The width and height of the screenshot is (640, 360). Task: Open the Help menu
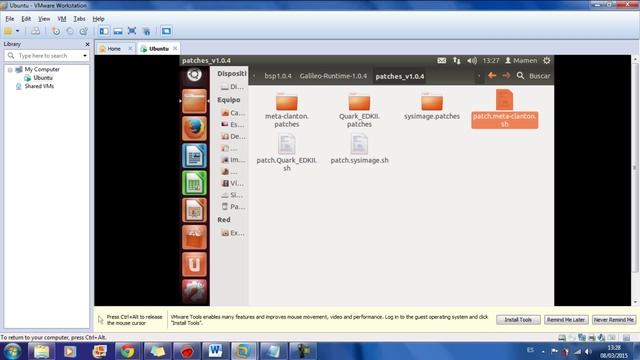[98, 19]
